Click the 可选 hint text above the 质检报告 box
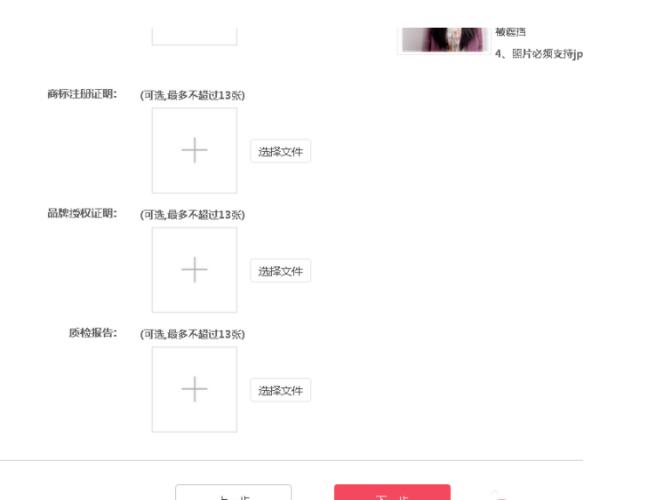 point(193,334)
